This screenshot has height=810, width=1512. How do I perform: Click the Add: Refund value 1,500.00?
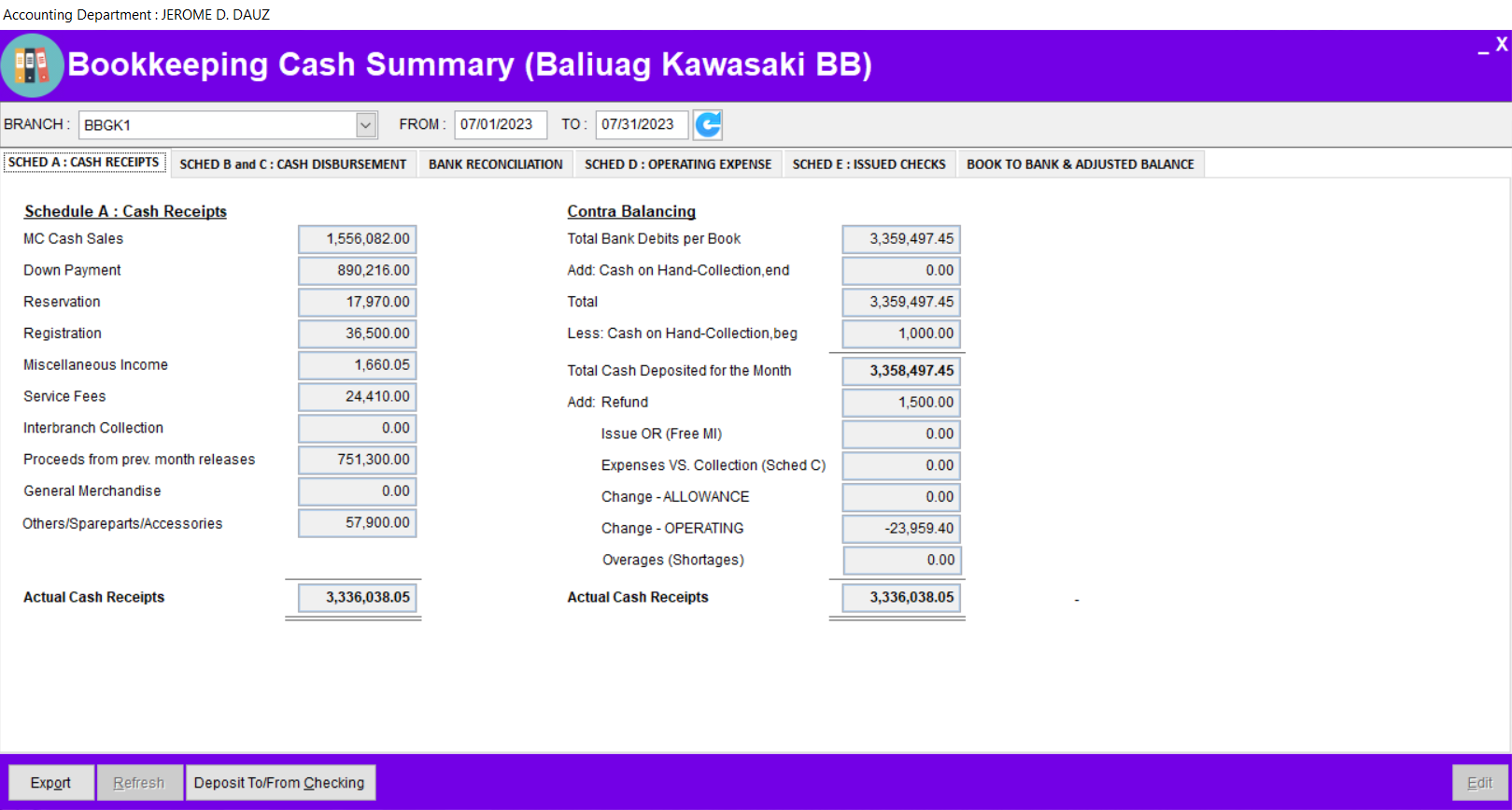[901, 403]
